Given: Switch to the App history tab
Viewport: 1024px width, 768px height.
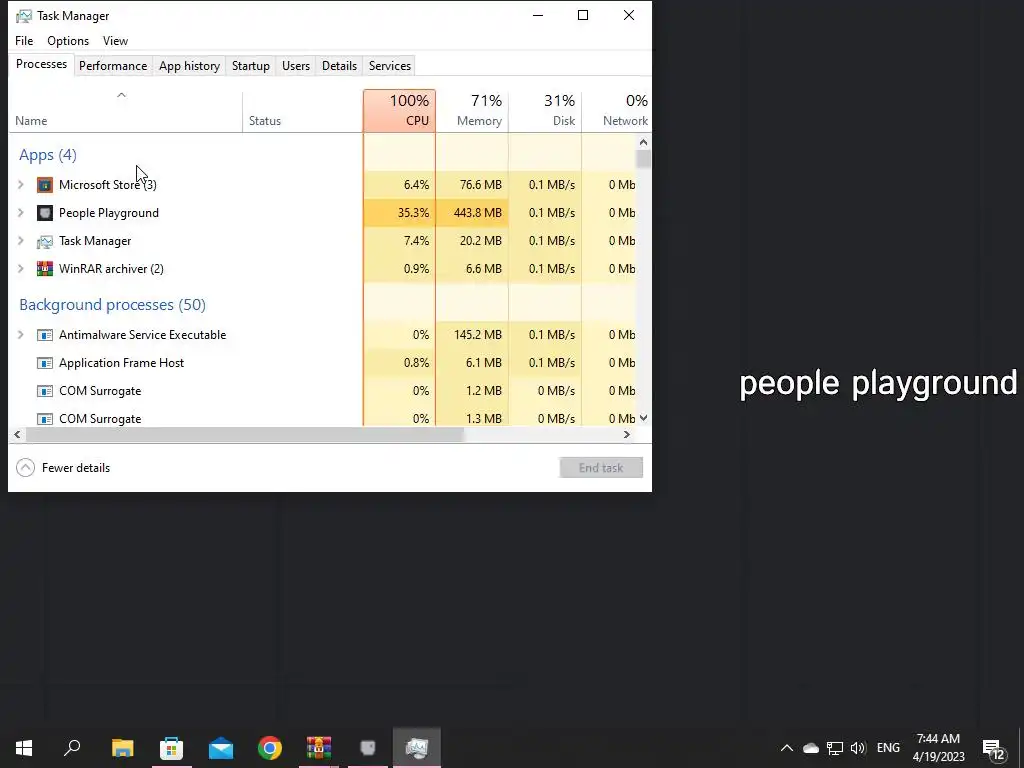Looking at the screenshot, I should click(x=189, y=66).
